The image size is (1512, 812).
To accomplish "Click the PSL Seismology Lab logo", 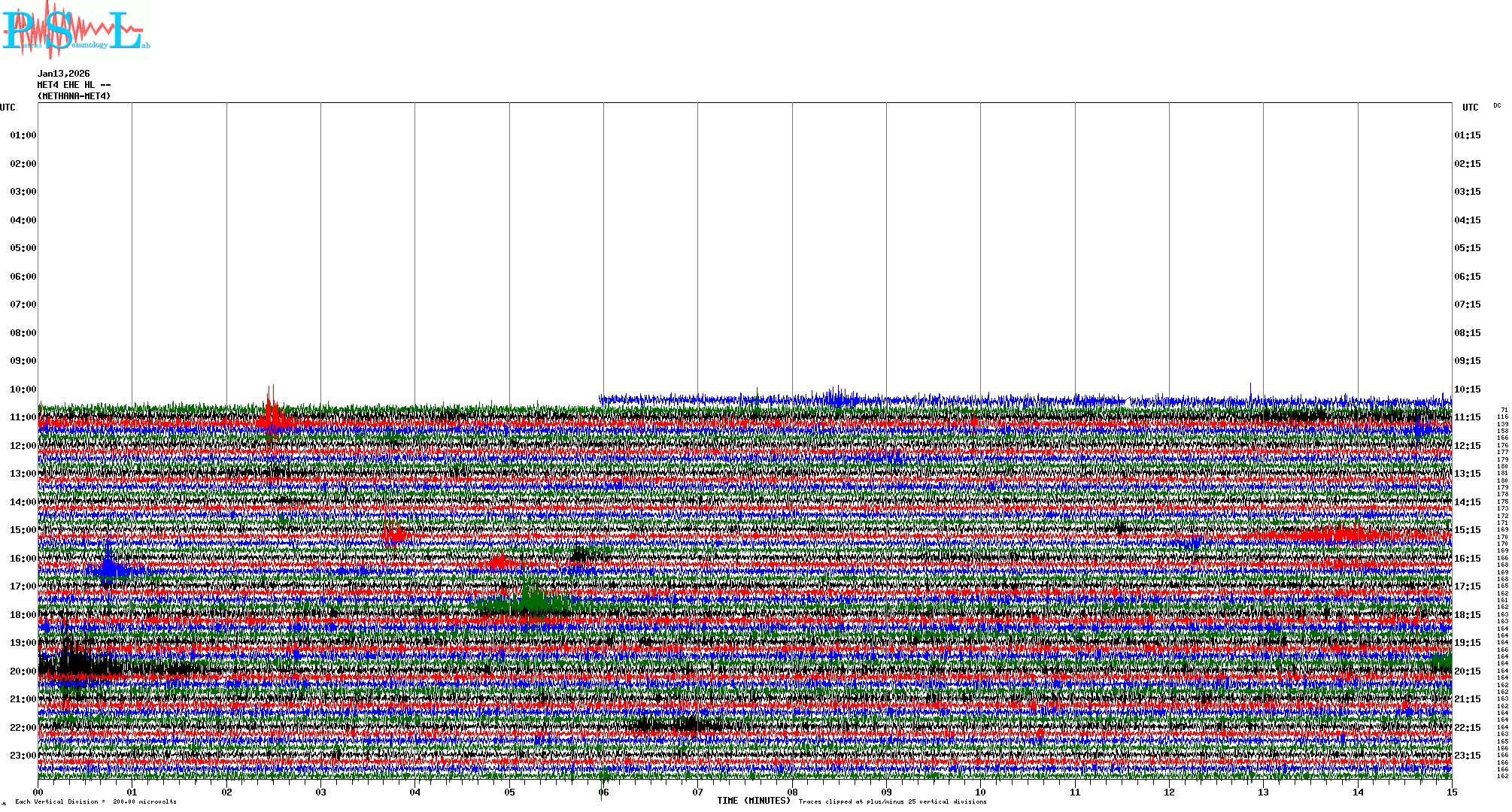I will pyautogui.click(x=75, y=30).
